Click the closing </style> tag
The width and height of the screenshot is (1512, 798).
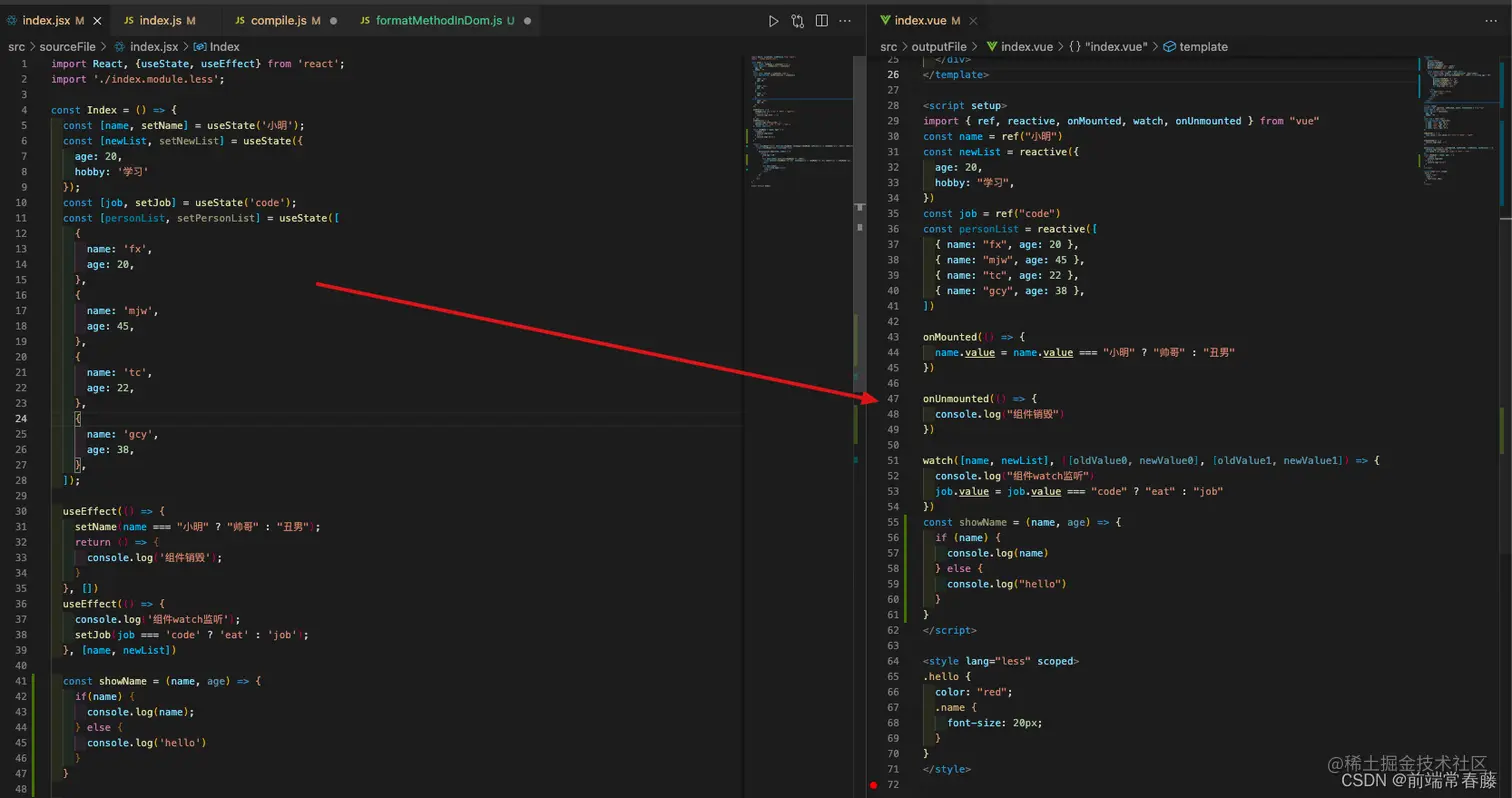click(947, 769)
